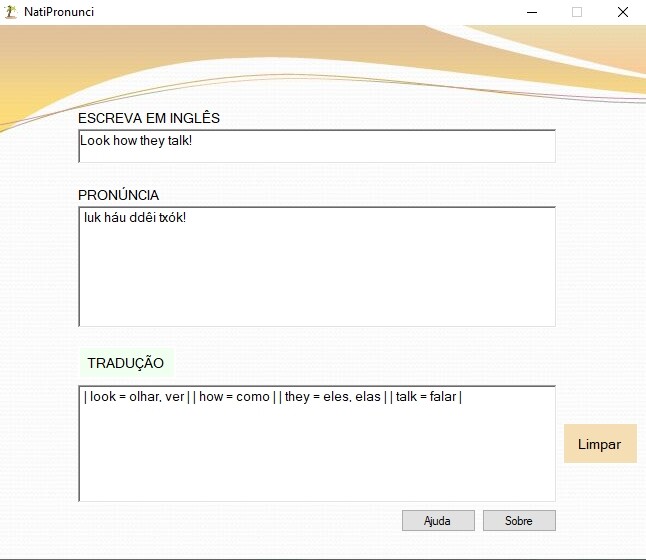This screenshot has height=560, width=646.
Task: Close the NatiPronunci window
Action: pos(622,12)
